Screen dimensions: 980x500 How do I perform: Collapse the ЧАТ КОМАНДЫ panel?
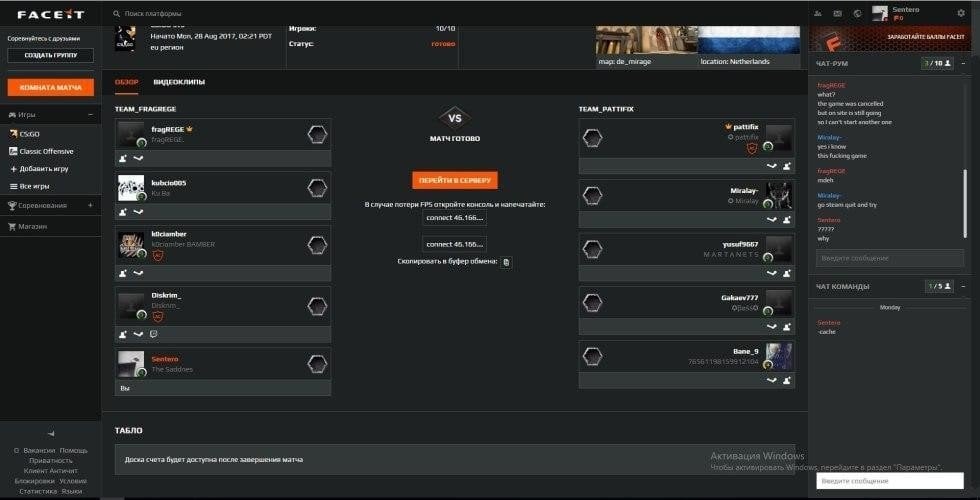click(964, 286)
